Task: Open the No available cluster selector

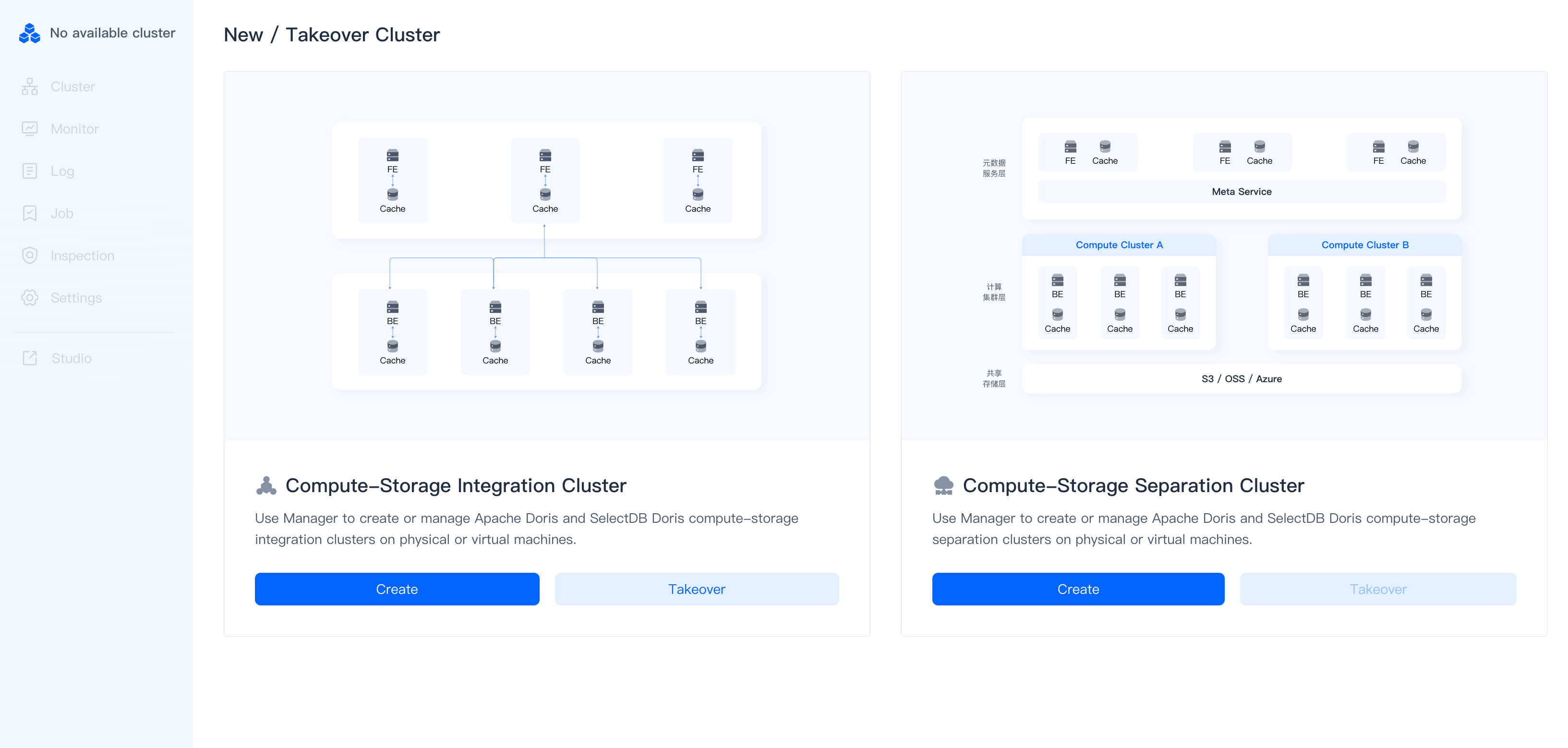Action: pyautogui.click(x=112, y=33)
